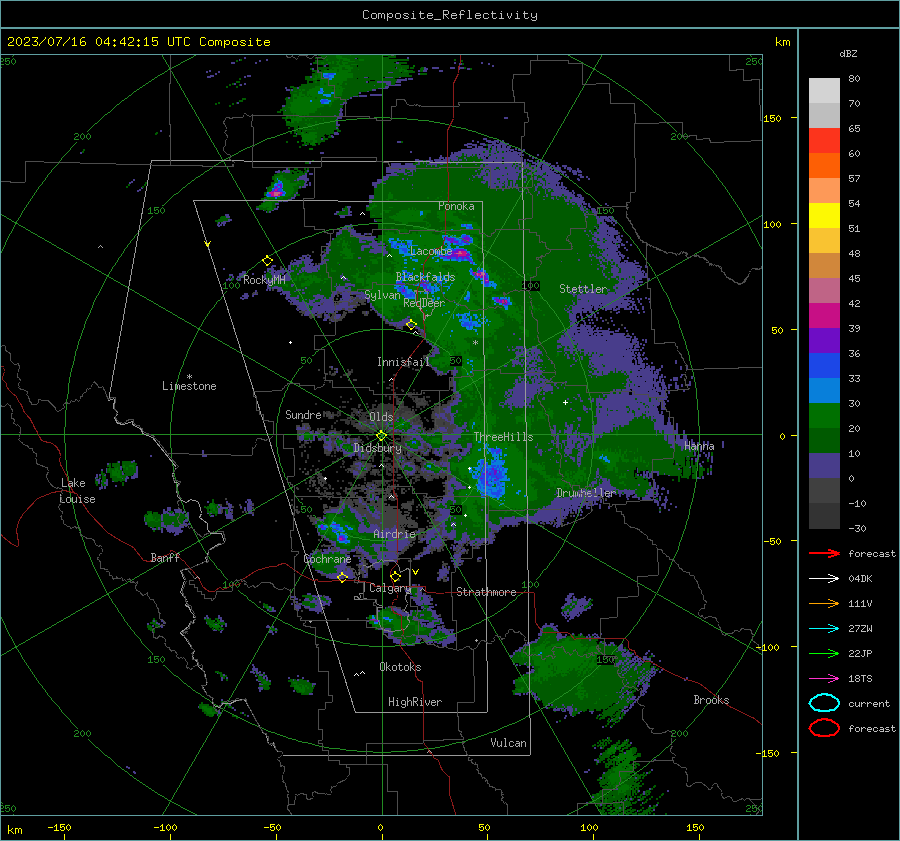Click the 80 label on the dBZ scale

click(854, 79)
